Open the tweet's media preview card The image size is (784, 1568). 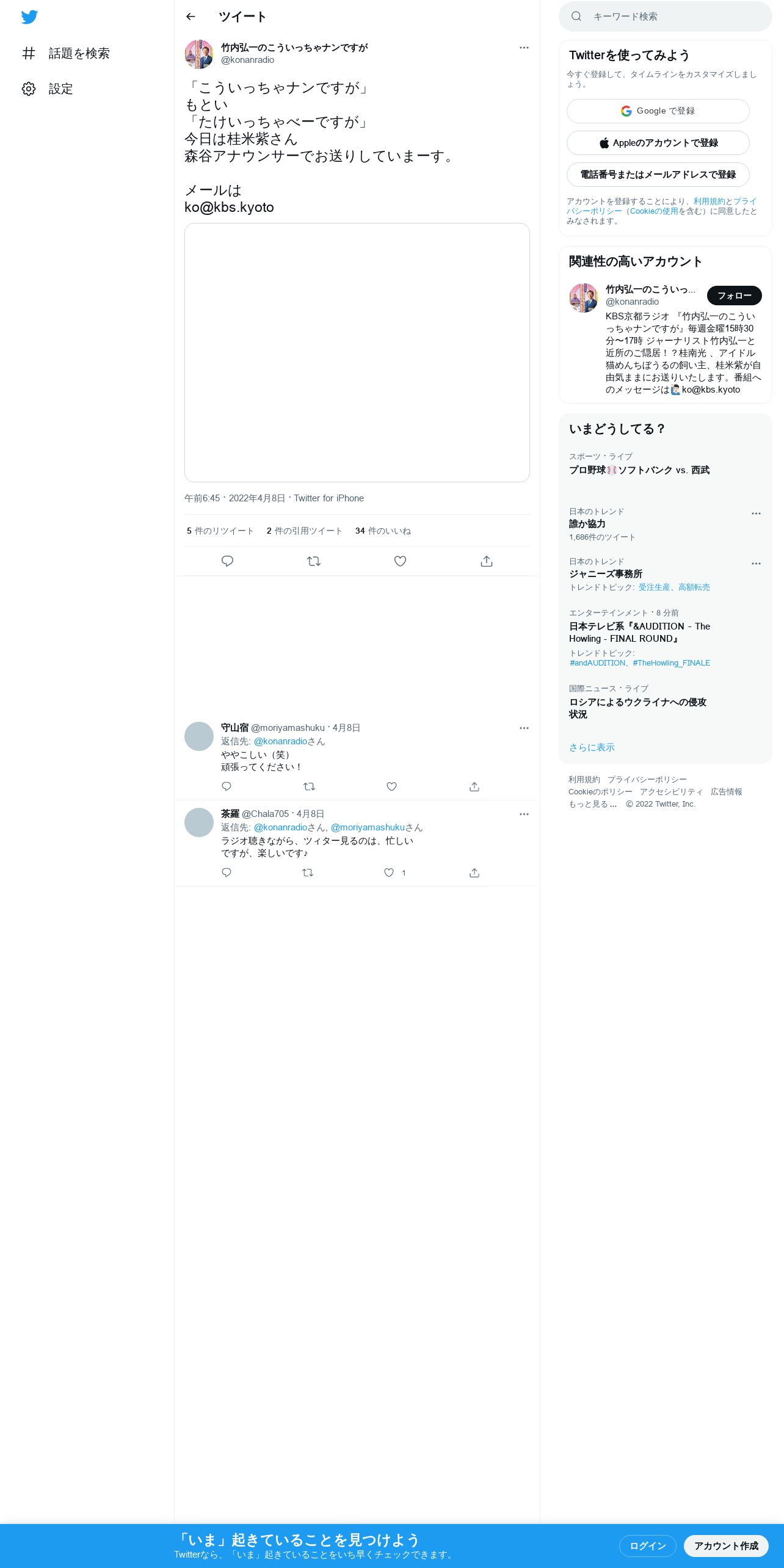357,352
